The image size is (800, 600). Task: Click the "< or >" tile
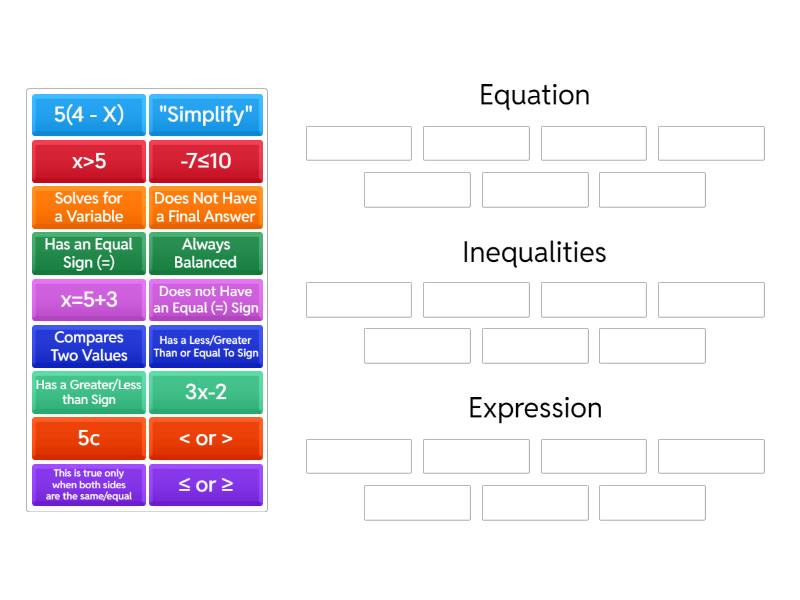click(x=206, y=438)
